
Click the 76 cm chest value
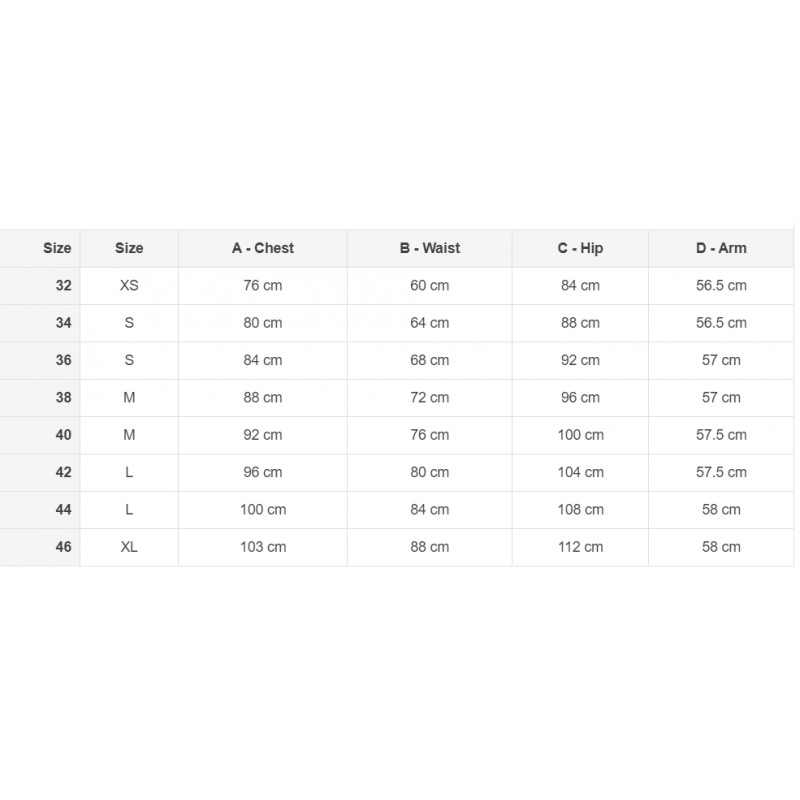tap(263, 285)
